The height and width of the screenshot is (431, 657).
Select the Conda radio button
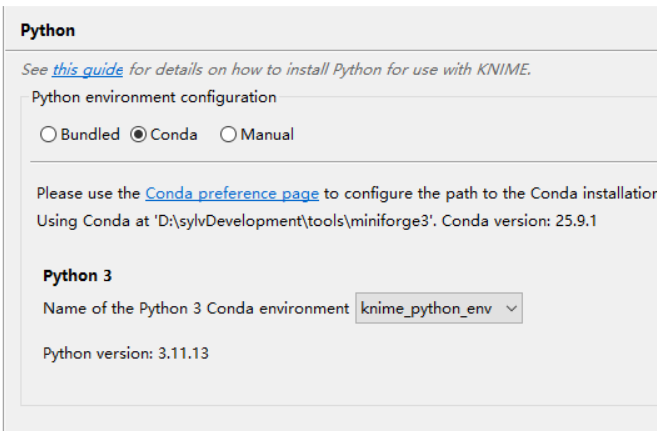tap(138, 135)
